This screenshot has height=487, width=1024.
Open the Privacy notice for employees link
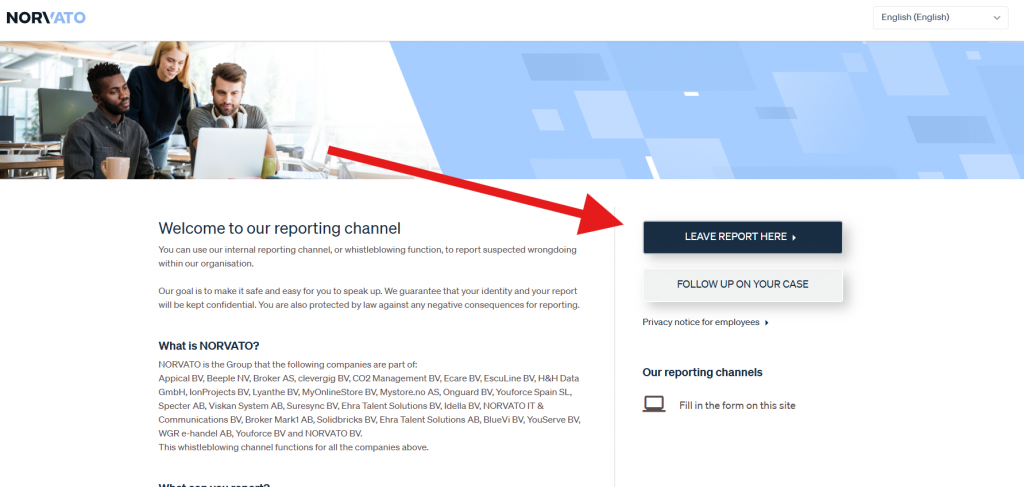pos(701,322)
